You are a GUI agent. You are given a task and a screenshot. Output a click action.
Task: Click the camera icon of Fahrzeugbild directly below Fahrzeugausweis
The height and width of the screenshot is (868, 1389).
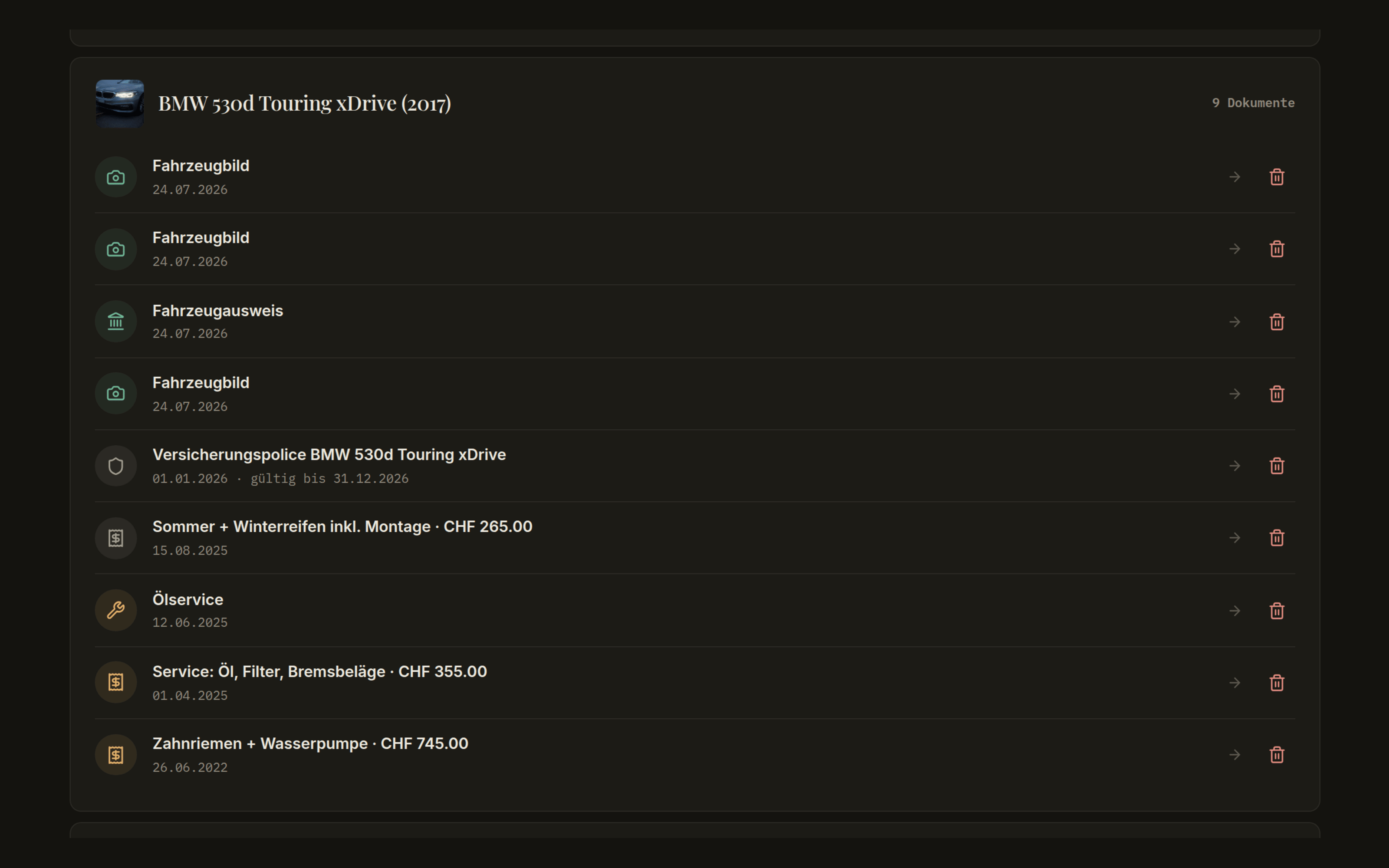point(116,393)
